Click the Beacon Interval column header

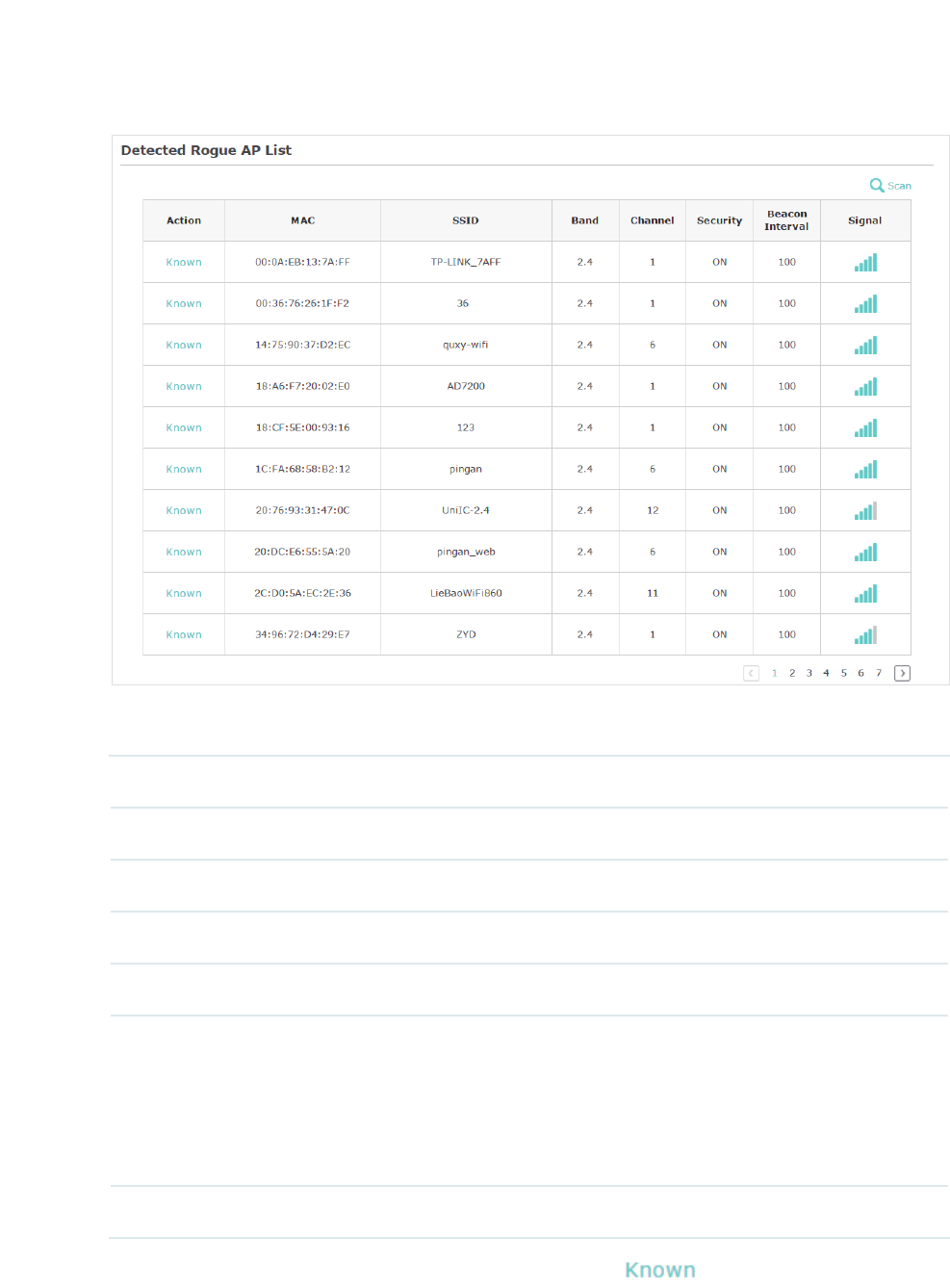(787, 220)
